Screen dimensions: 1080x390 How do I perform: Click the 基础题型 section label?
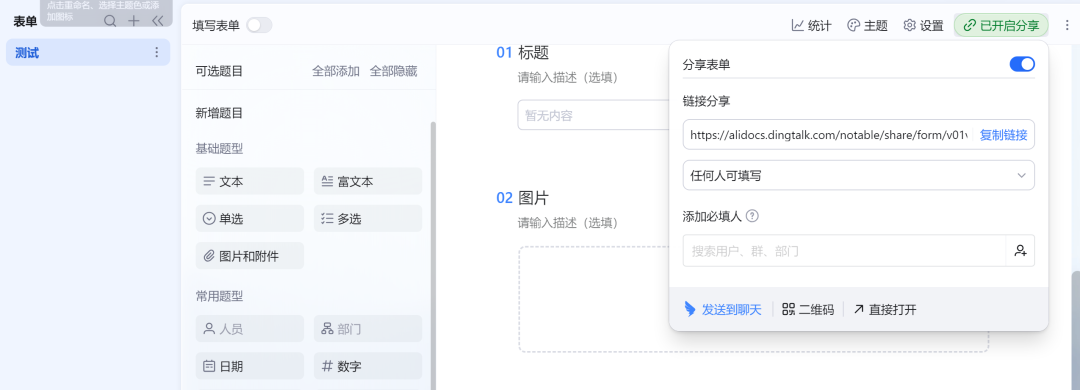(219, 149)
